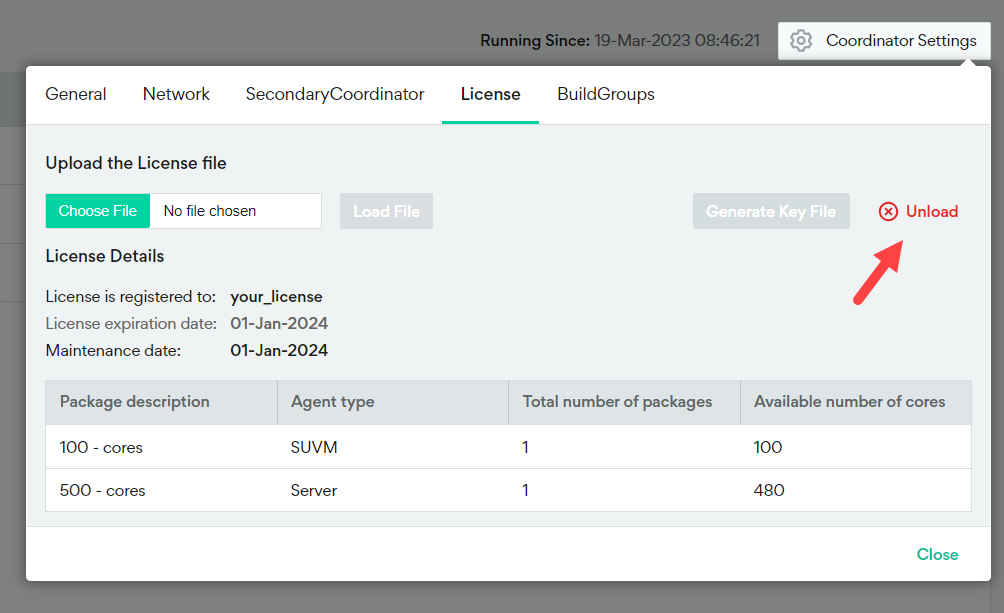Open the Network tab
Image resolution: width=1004 pixels, height=613 pixels.
tap(176, 94)
